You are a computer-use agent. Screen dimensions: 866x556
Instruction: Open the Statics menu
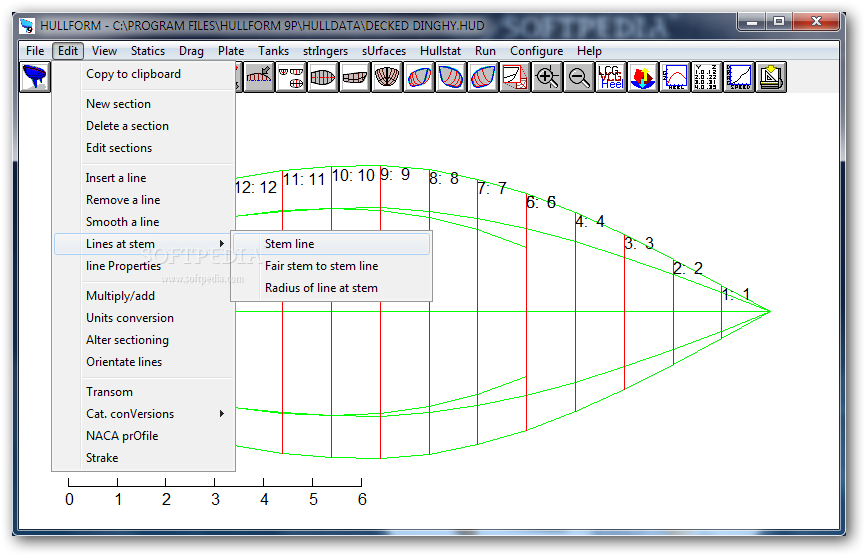[147, 51]
